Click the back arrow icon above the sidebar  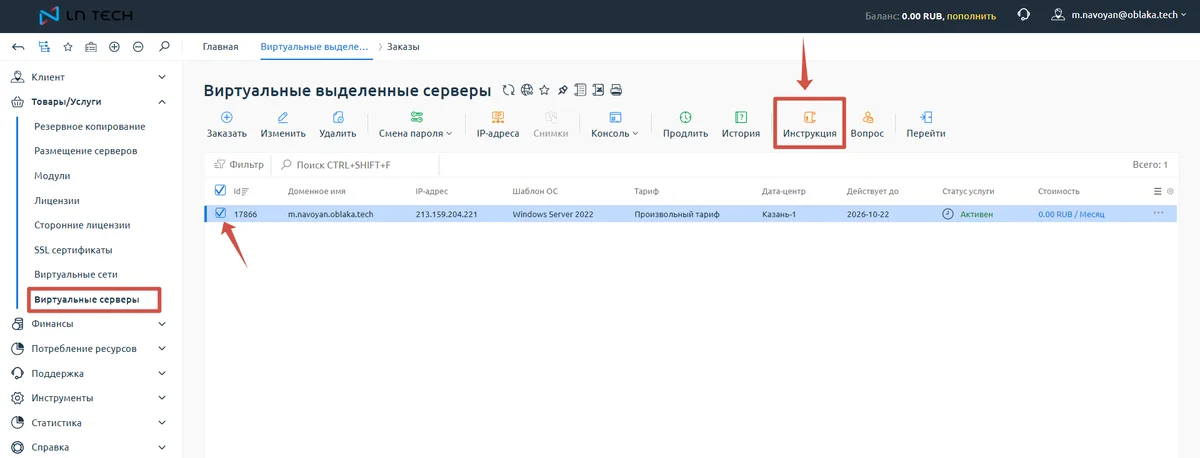[19, 46]
